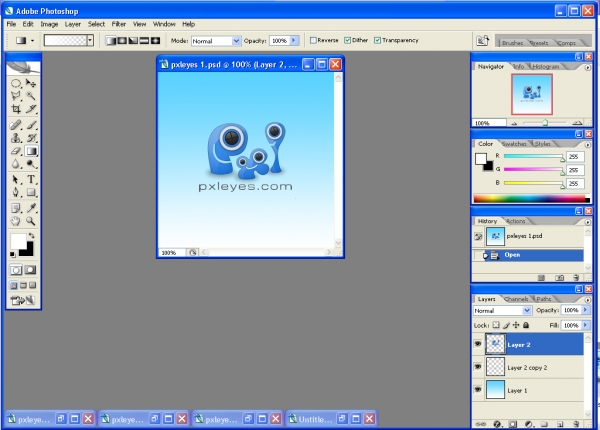Select the Open history state
Screen dimensions: 600x430
coord(528,255)
